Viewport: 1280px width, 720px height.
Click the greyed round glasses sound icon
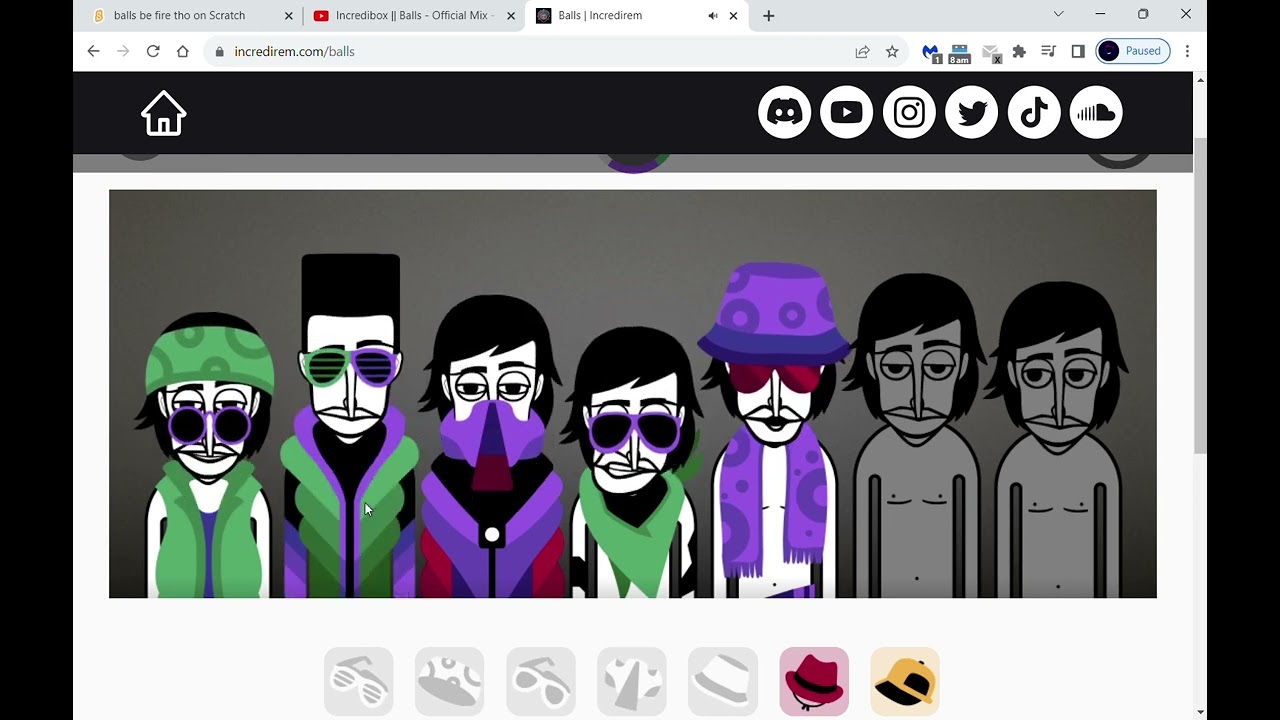pyautogui.click(x=541, y=681)
